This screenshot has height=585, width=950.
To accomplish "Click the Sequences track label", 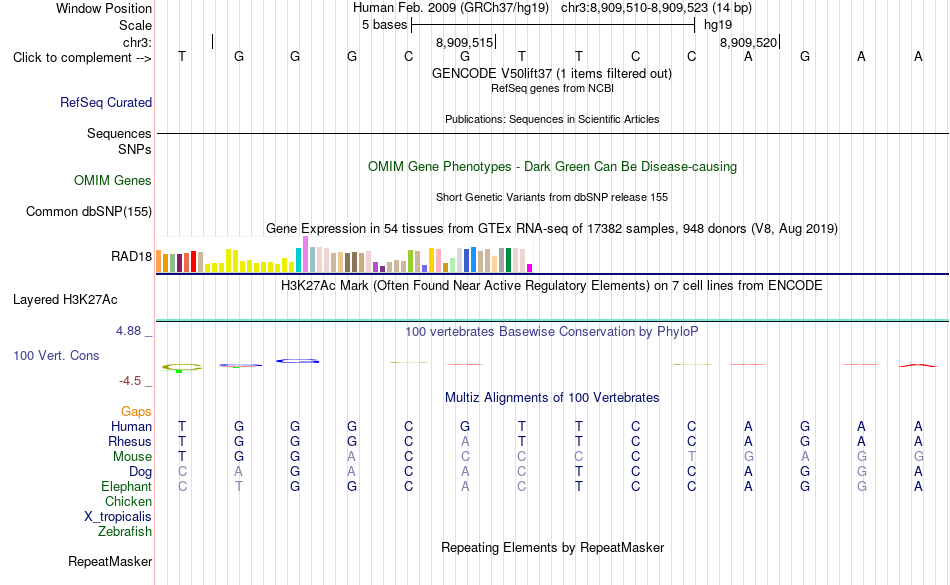I will coord(119,133).
